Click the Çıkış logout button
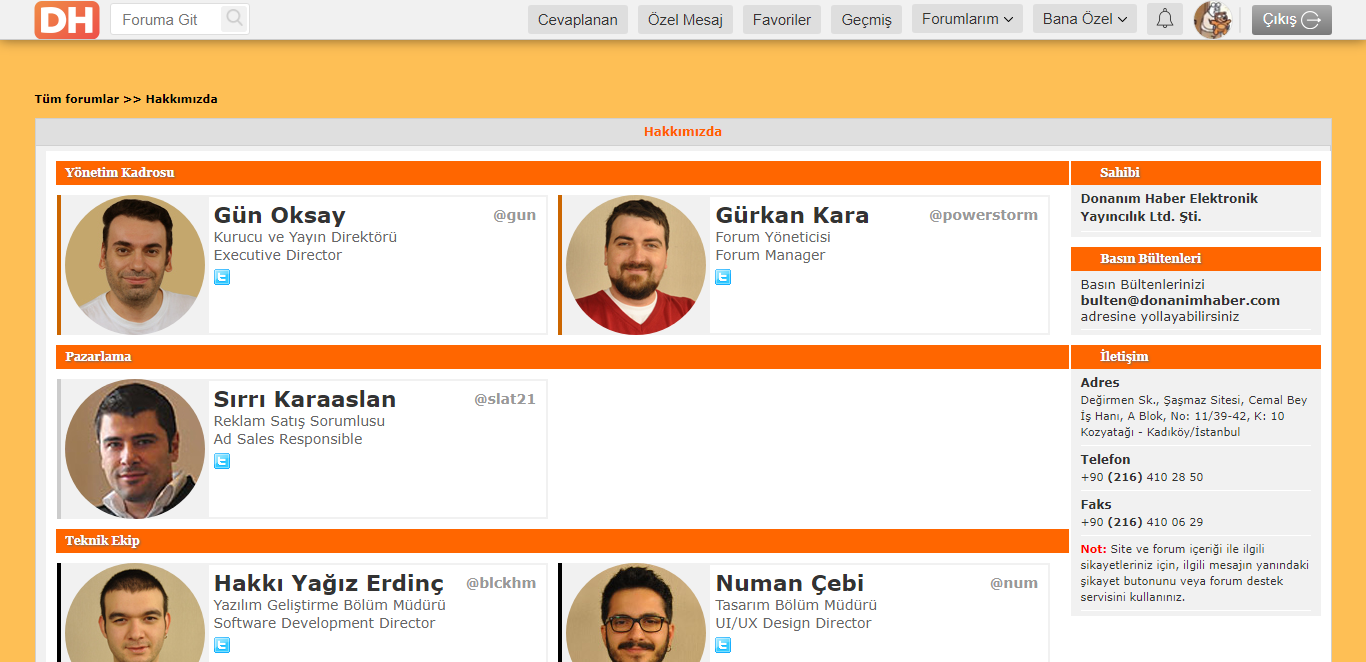The height and width of the screenshot is (662, 1366). coord(1291,20)
